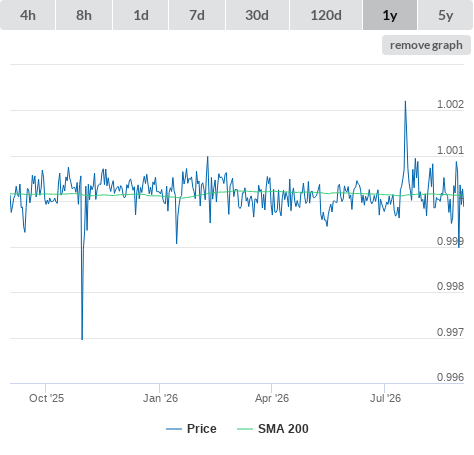474x455 pixels.
Task: Select the 7d time range
Action: pos(197,15)
